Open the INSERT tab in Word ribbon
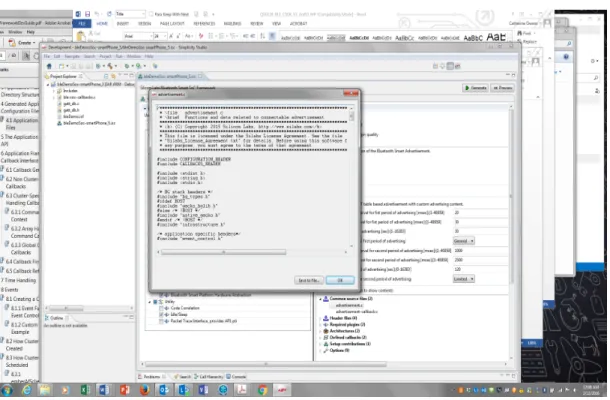Viewport: 610px width, 400px height. click(123, 24)
